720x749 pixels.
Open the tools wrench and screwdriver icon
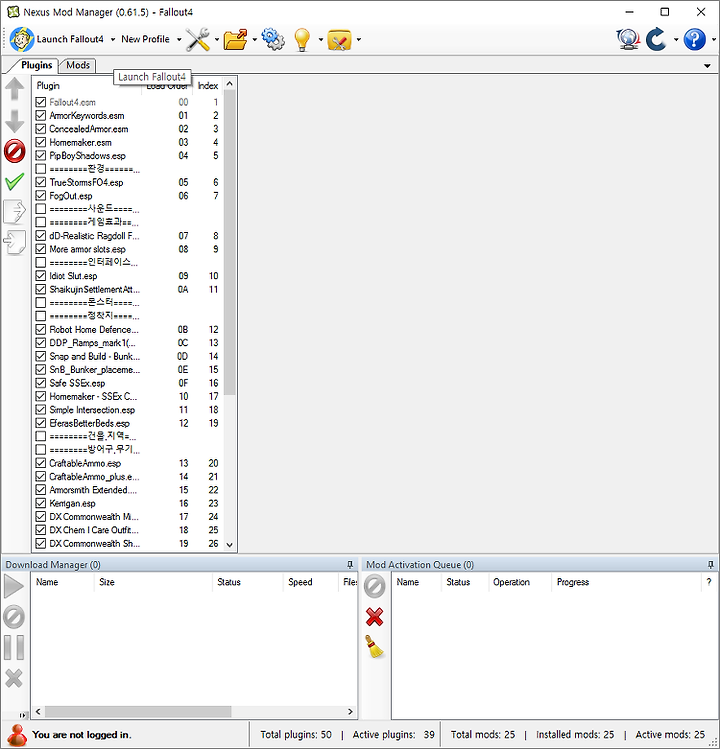(x=197, y=39)
